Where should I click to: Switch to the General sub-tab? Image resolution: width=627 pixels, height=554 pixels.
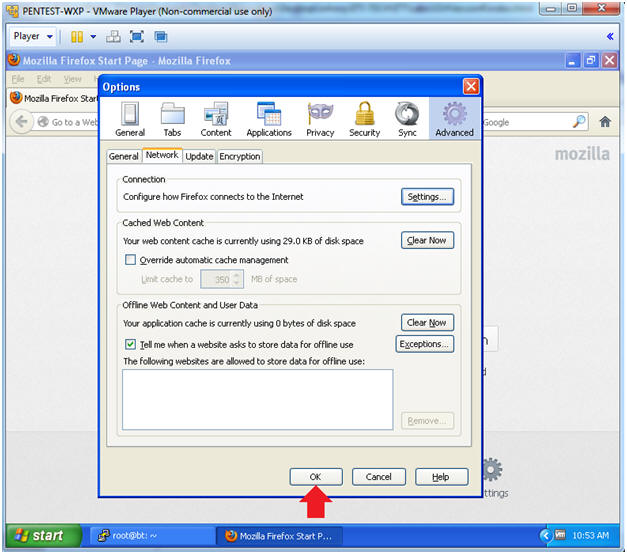[124, 156]
